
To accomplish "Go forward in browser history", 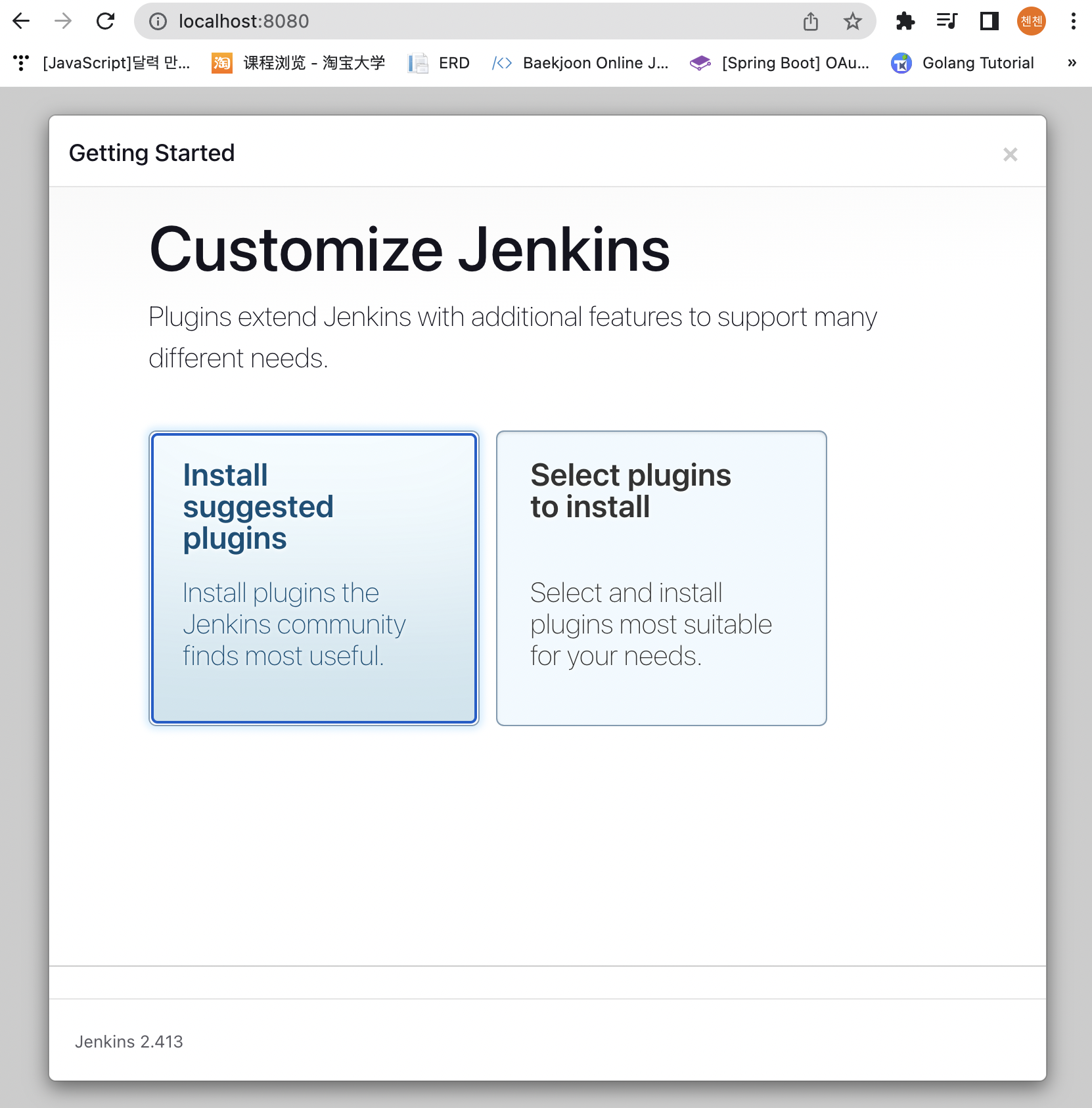I will (63, 21).
